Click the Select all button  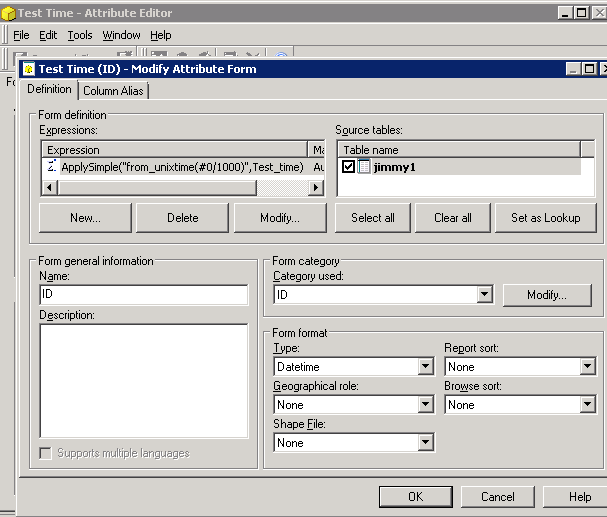point(373,218)
